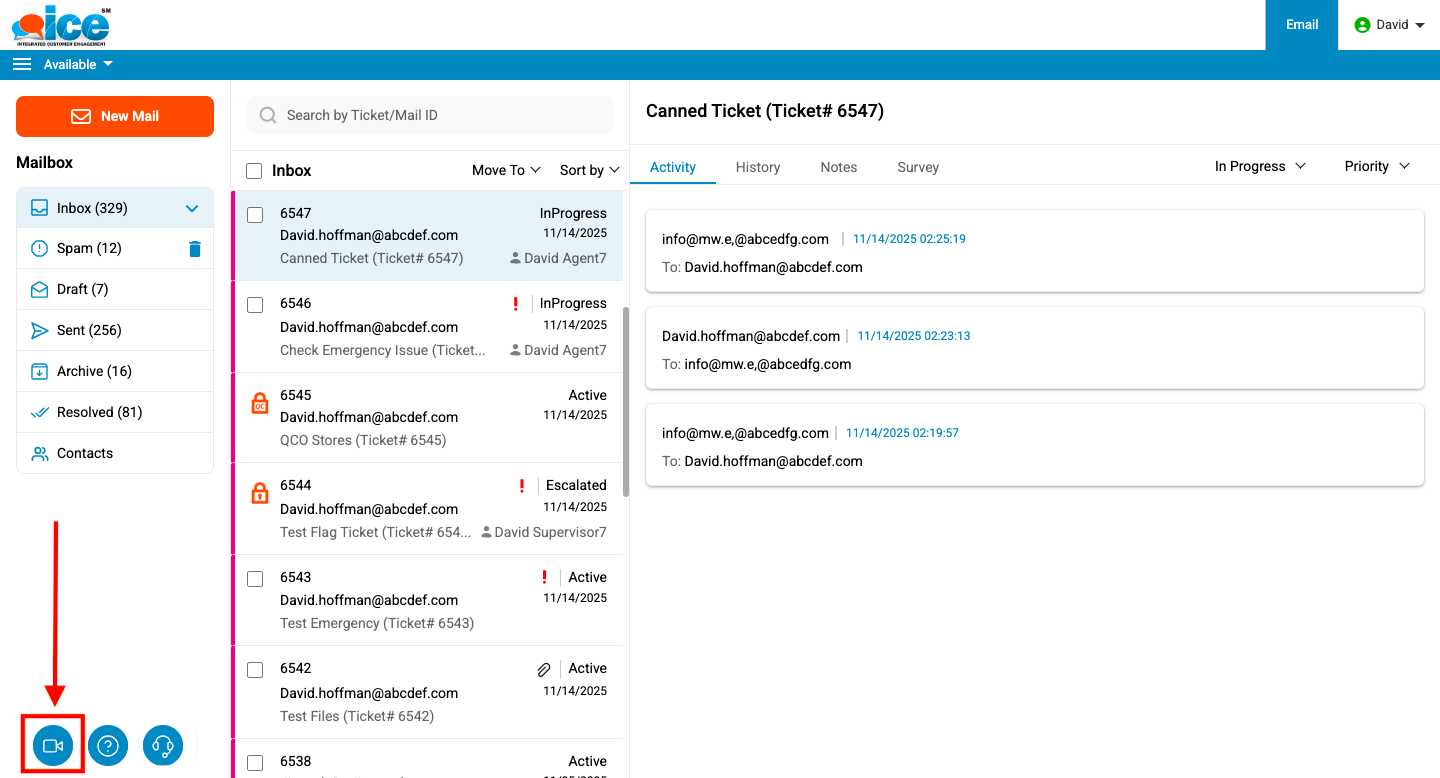
Task: Click the New Mail button
Action: pyautogui.click(x=115, y=116)
